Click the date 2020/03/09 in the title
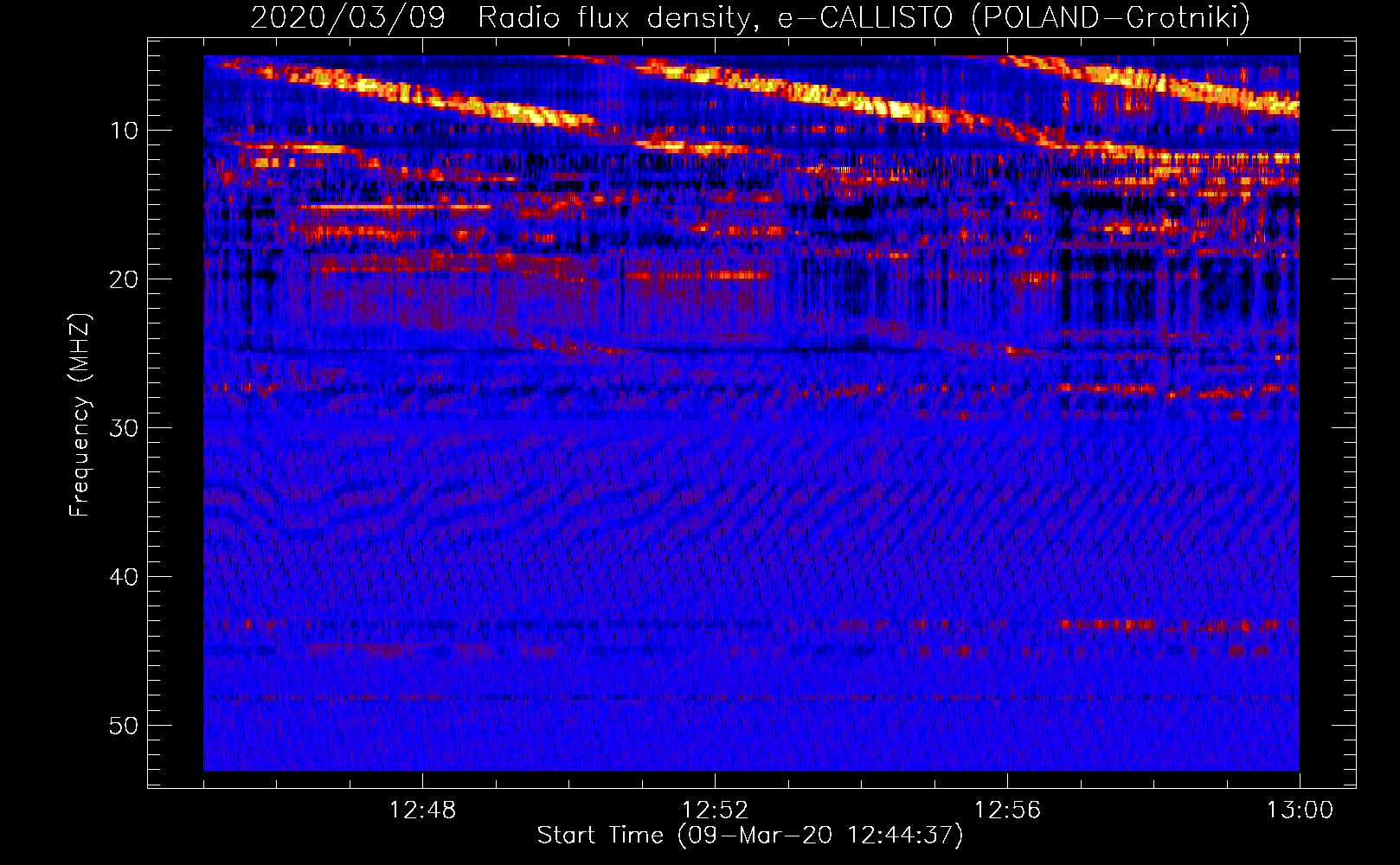 [x=348, y=16]
